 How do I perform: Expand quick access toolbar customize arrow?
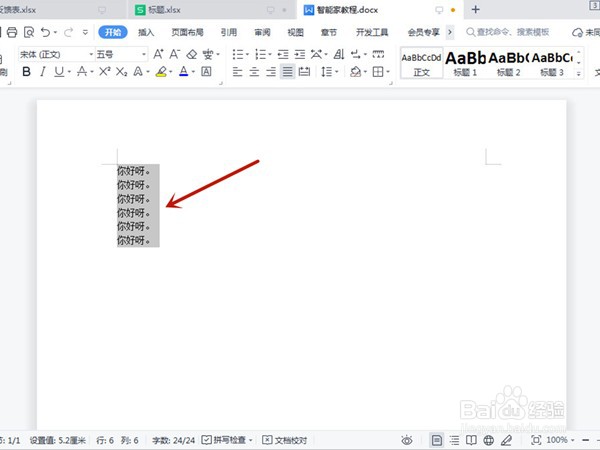click(x=85, y=33)
